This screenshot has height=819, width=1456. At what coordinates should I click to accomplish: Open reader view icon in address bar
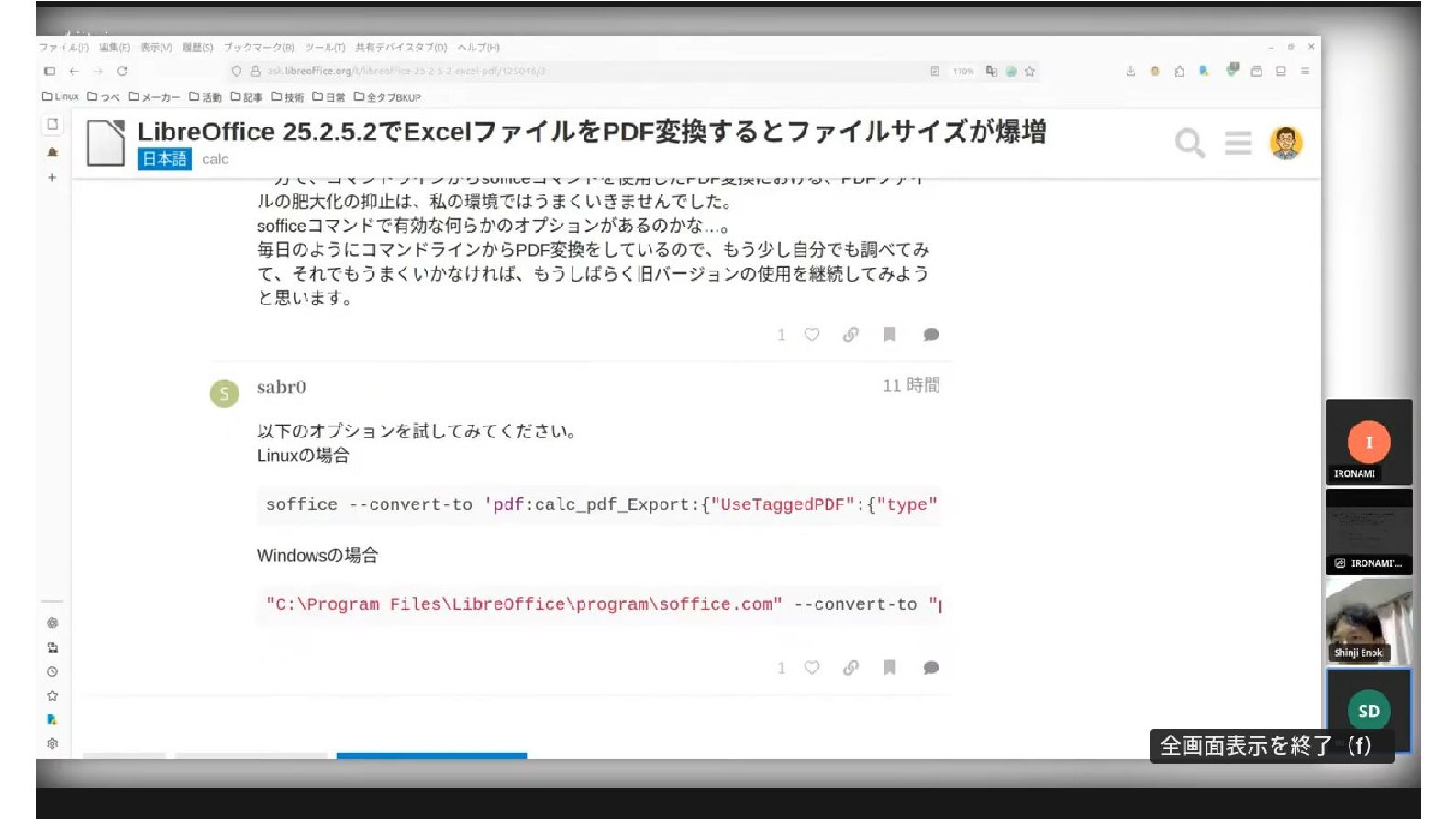coord(935,71)
